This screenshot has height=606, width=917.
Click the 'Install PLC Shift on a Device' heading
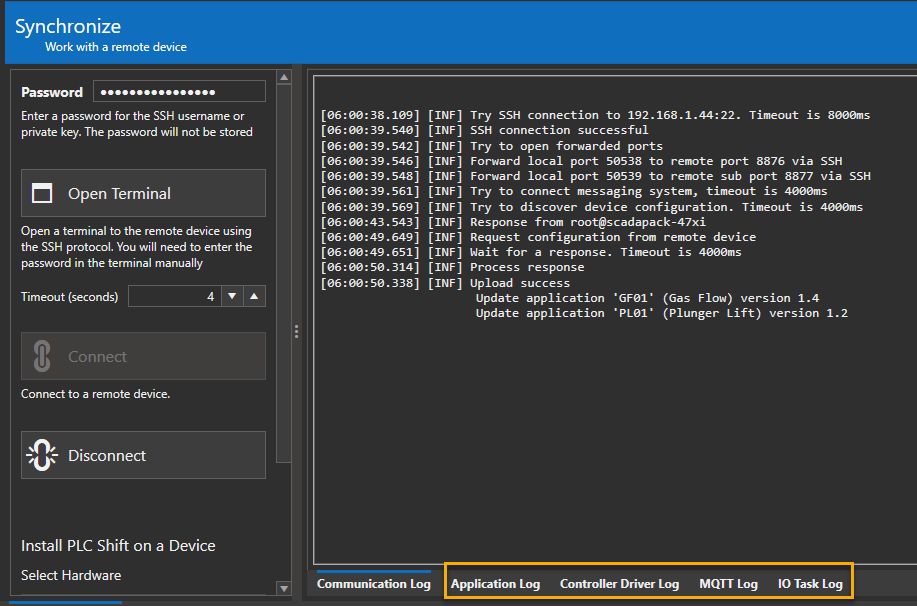point(118,546)
